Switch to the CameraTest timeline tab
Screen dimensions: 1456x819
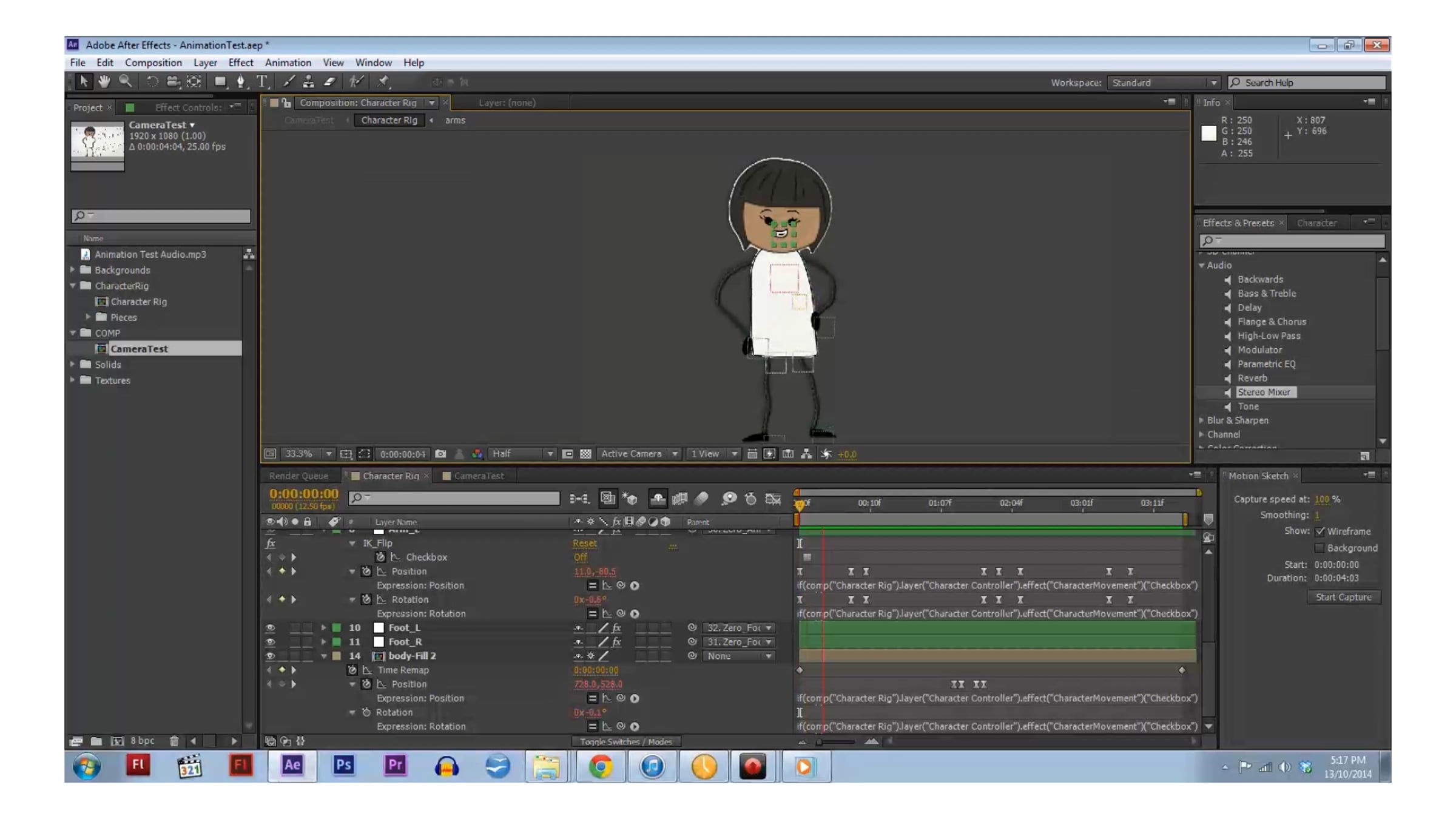(478, 476)
